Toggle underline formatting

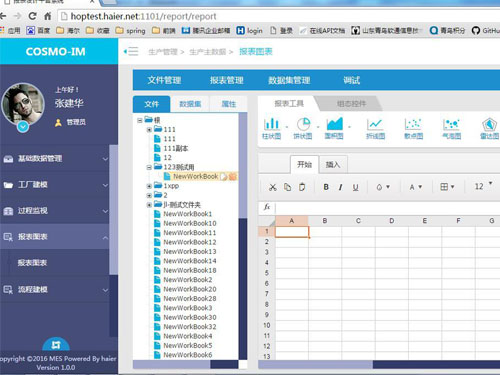coord(356,187)
